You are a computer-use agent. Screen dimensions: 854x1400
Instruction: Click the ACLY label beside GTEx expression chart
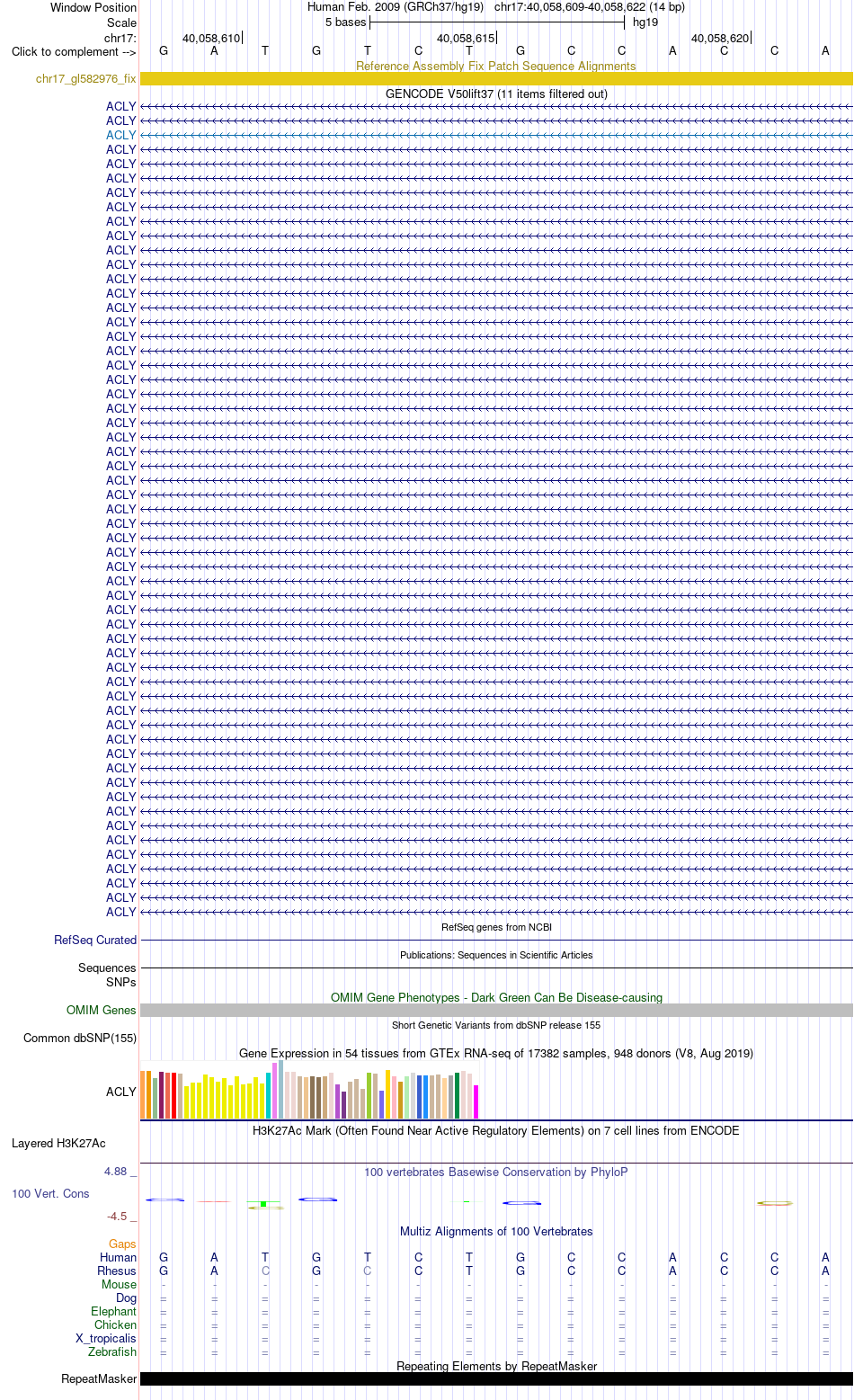point(121,1092)
